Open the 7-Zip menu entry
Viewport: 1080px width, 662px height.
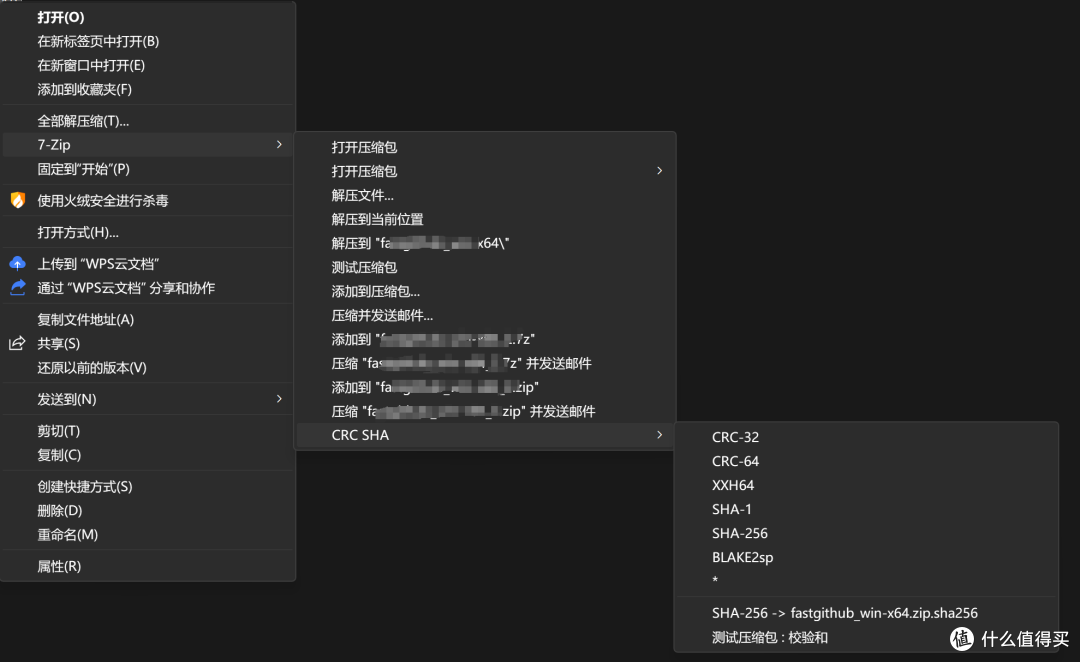click(x=149, y=145)
